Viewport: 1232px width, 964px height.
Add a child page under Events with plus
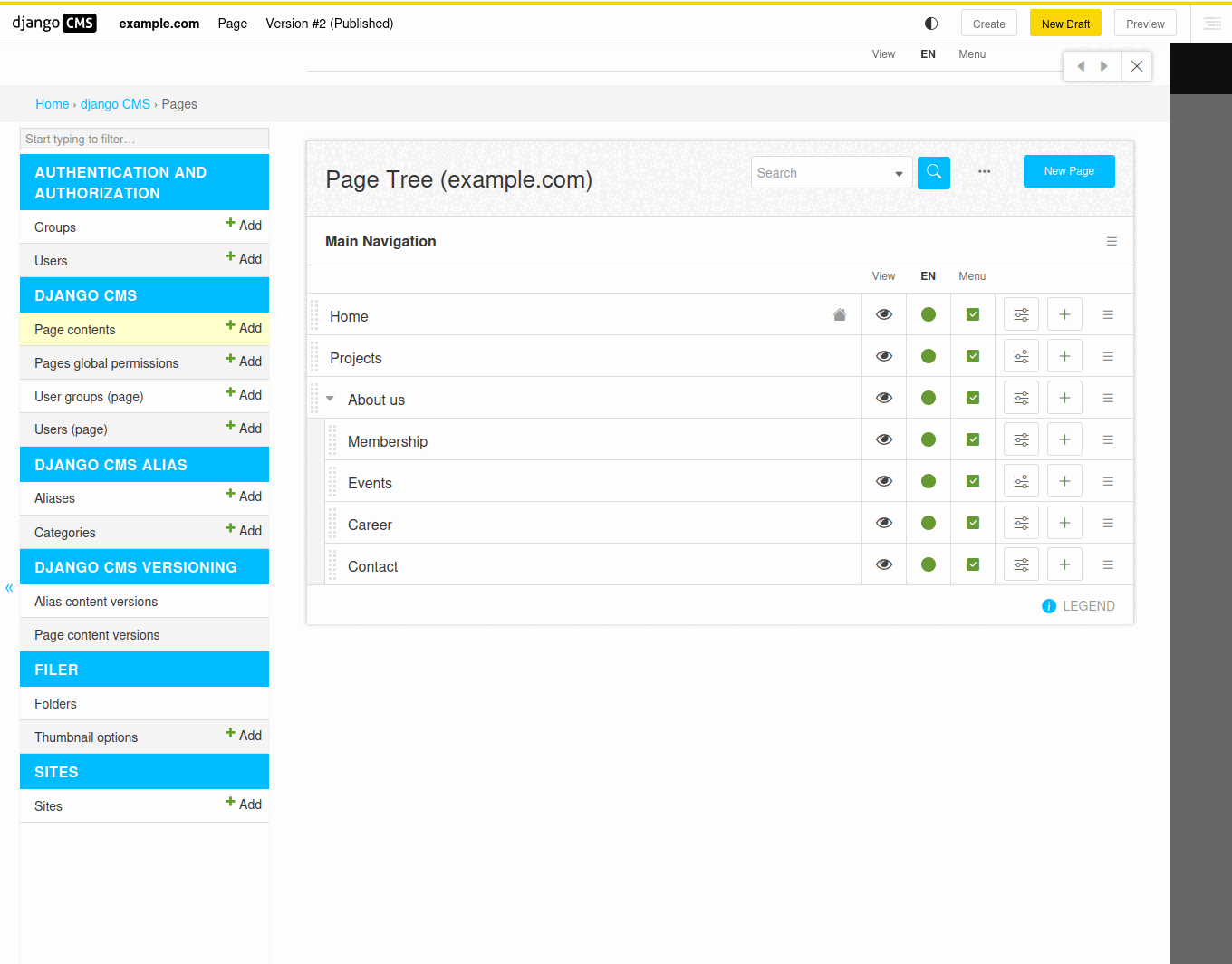click(1064, 481)
